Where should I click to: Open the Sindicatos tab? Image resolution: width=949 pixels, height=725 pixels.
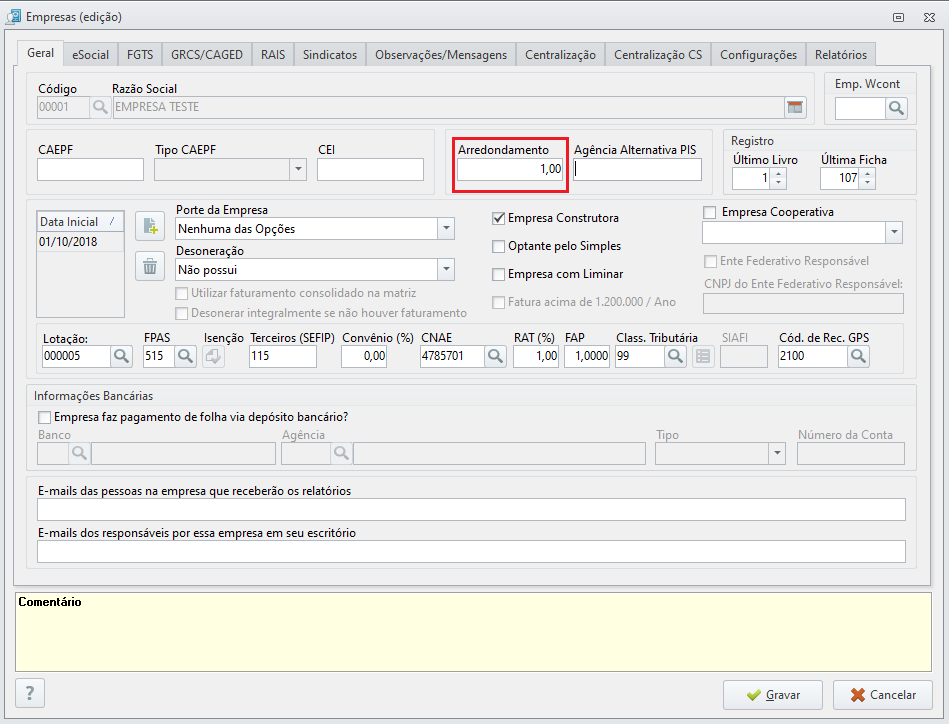point(330,54)
